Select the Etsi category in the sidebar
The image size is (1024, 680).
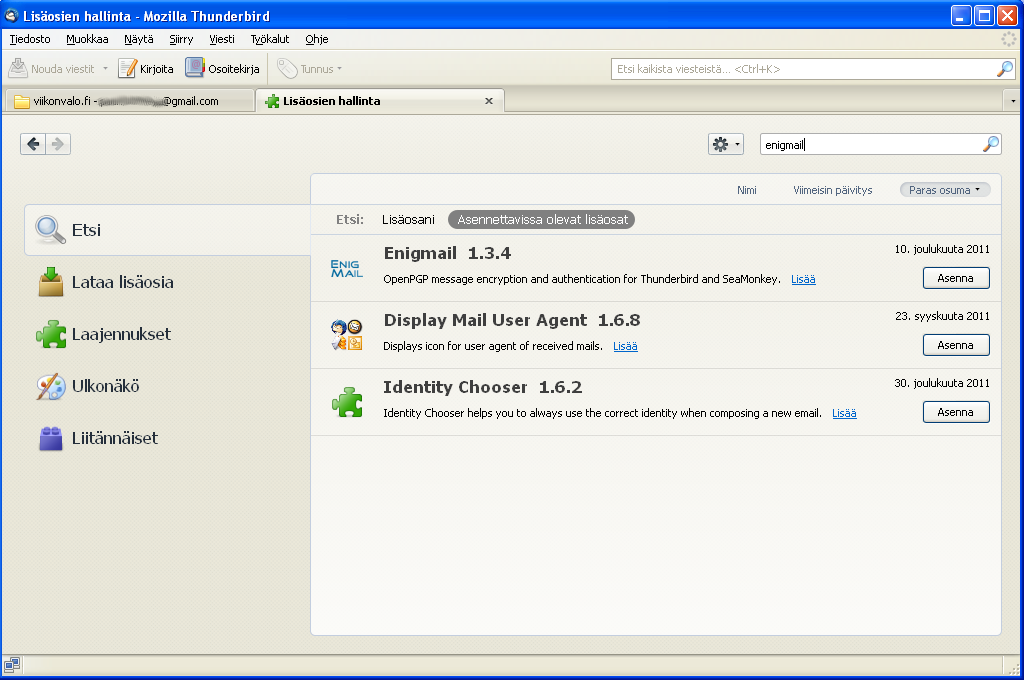tap(168, 230)
